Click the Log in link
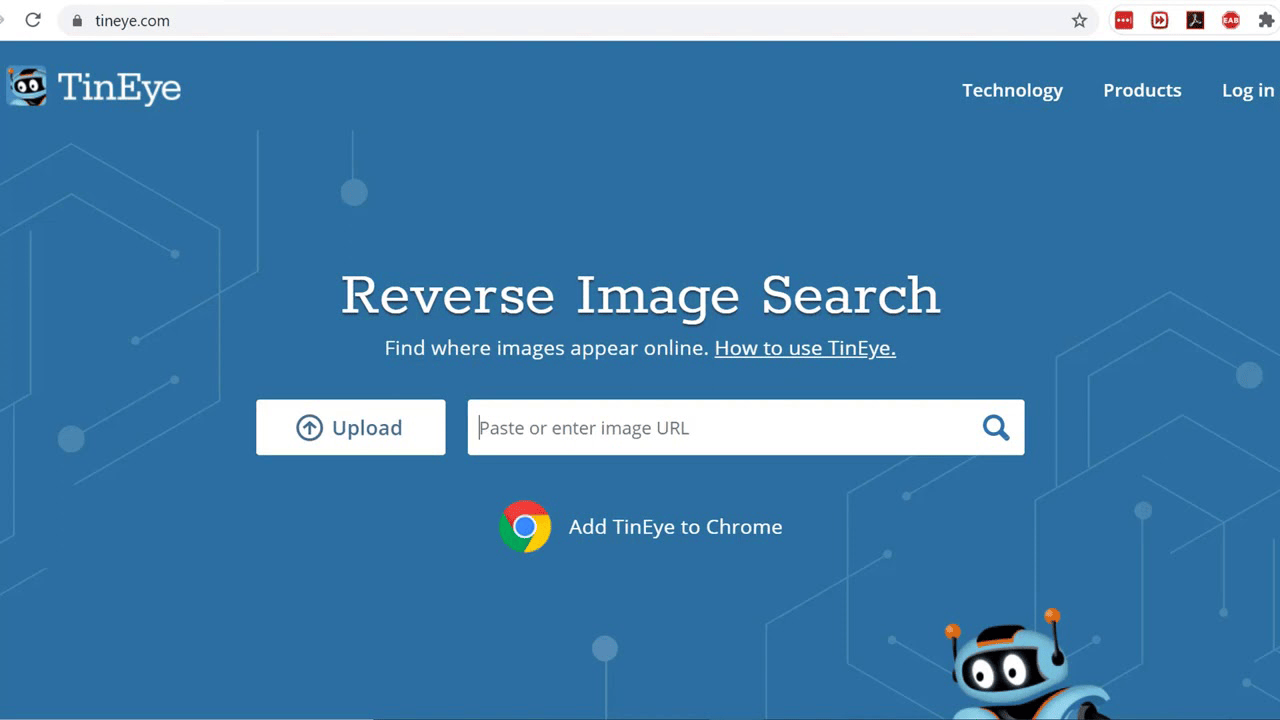This screenshot has width=1280, height=720. [1247, 90]
